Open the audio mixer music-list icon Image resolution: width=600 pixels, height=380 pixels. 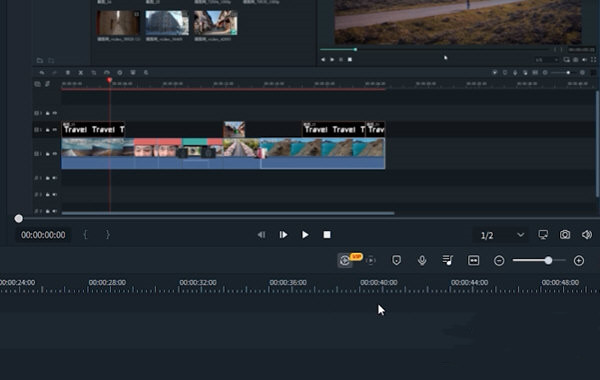[447, 260]
